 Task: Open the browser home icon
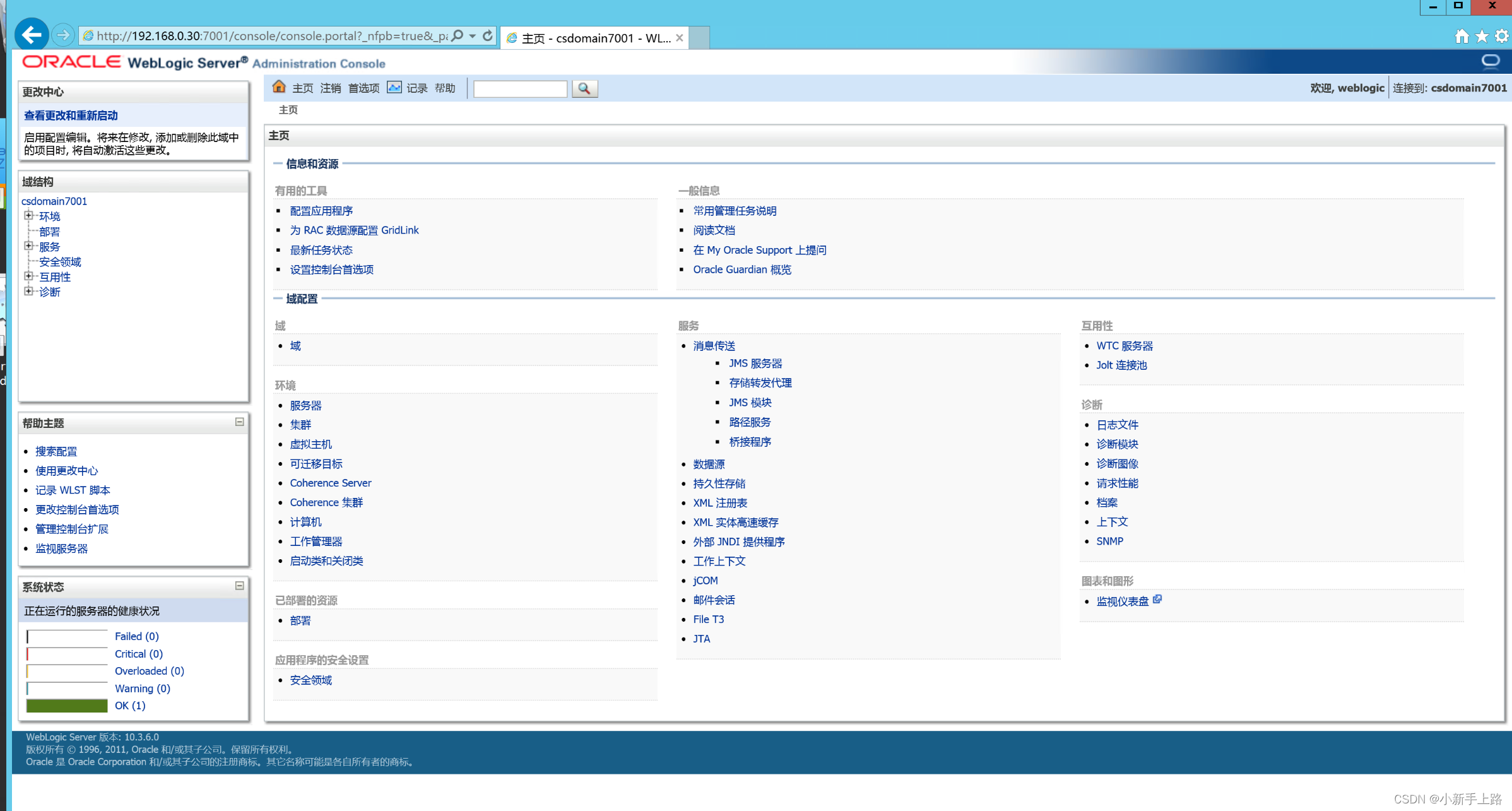(x=1462, y=36)
